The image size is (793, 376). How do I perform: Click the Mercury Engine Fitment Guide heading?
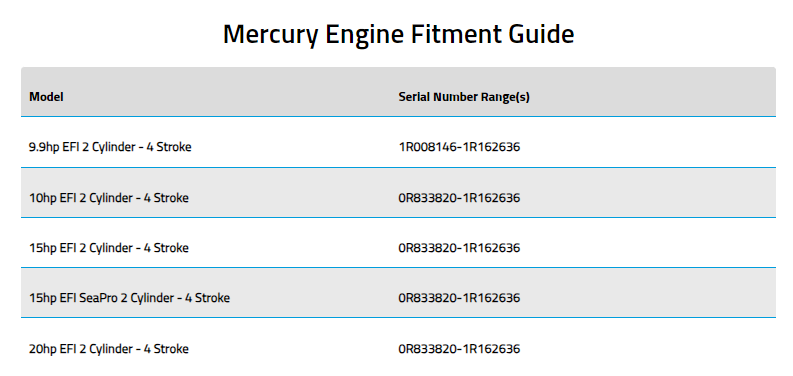pos(399,34)
